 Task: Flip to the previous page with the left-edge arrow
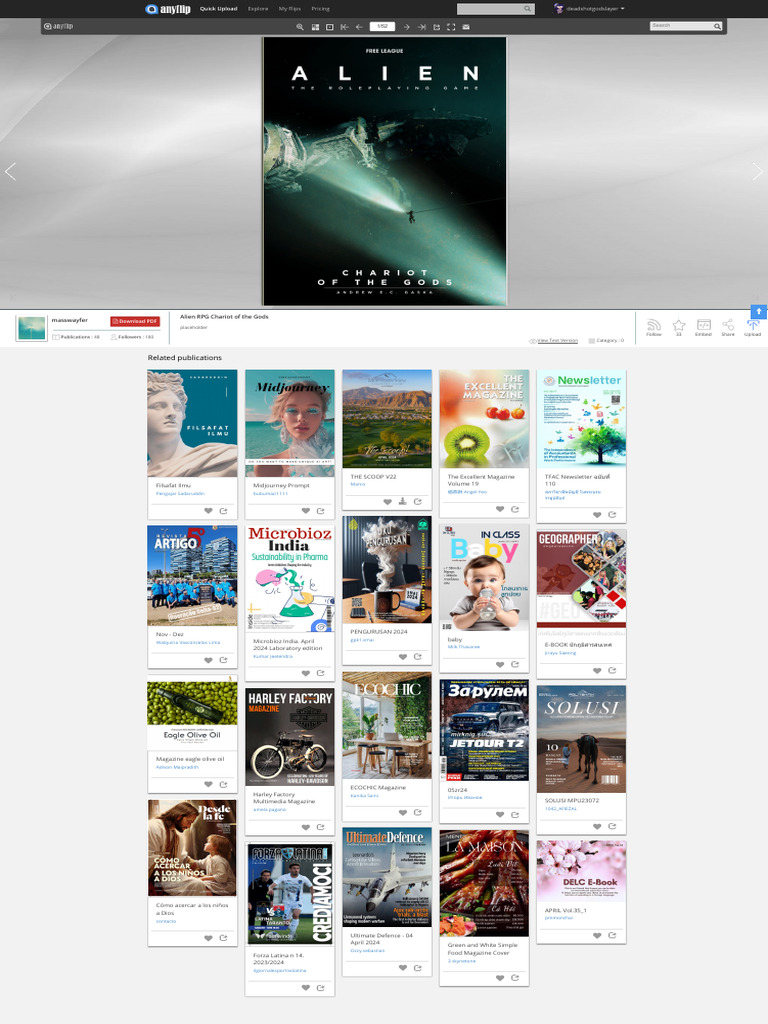[10, 172]
